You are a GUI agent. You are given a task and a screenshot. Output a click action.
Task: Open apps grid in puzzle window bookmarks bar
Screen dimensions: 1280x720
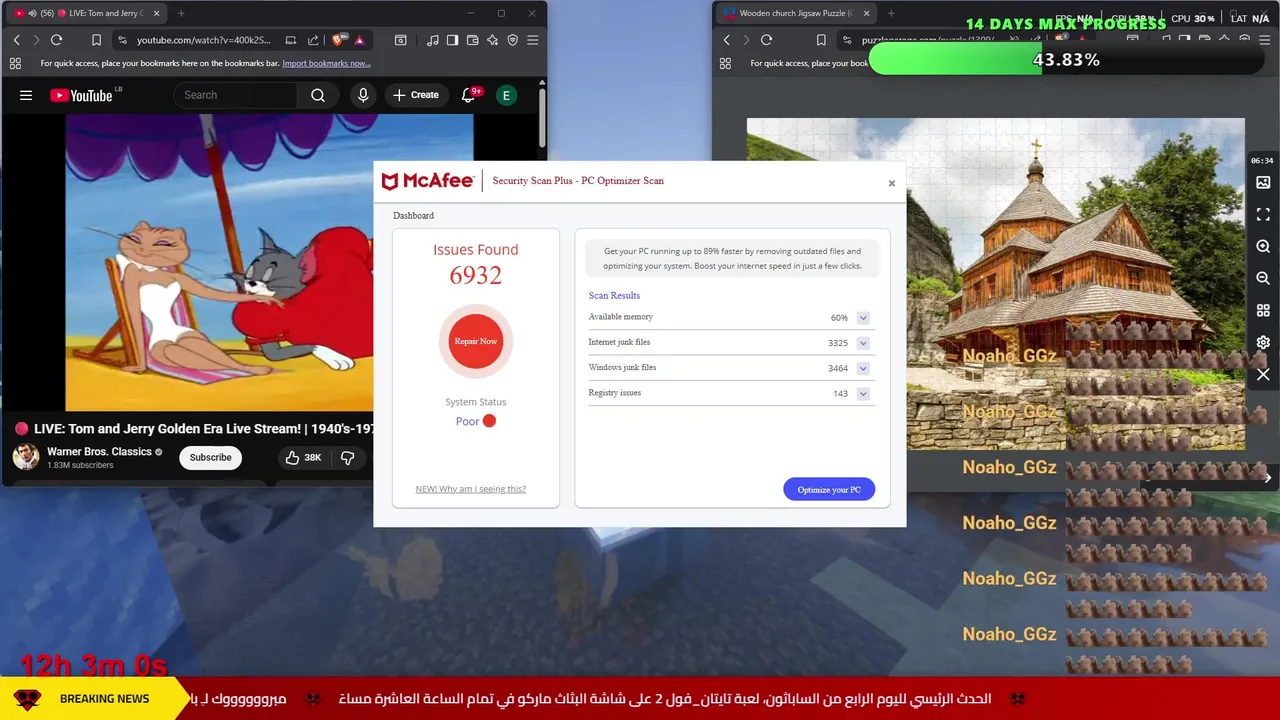725,63
